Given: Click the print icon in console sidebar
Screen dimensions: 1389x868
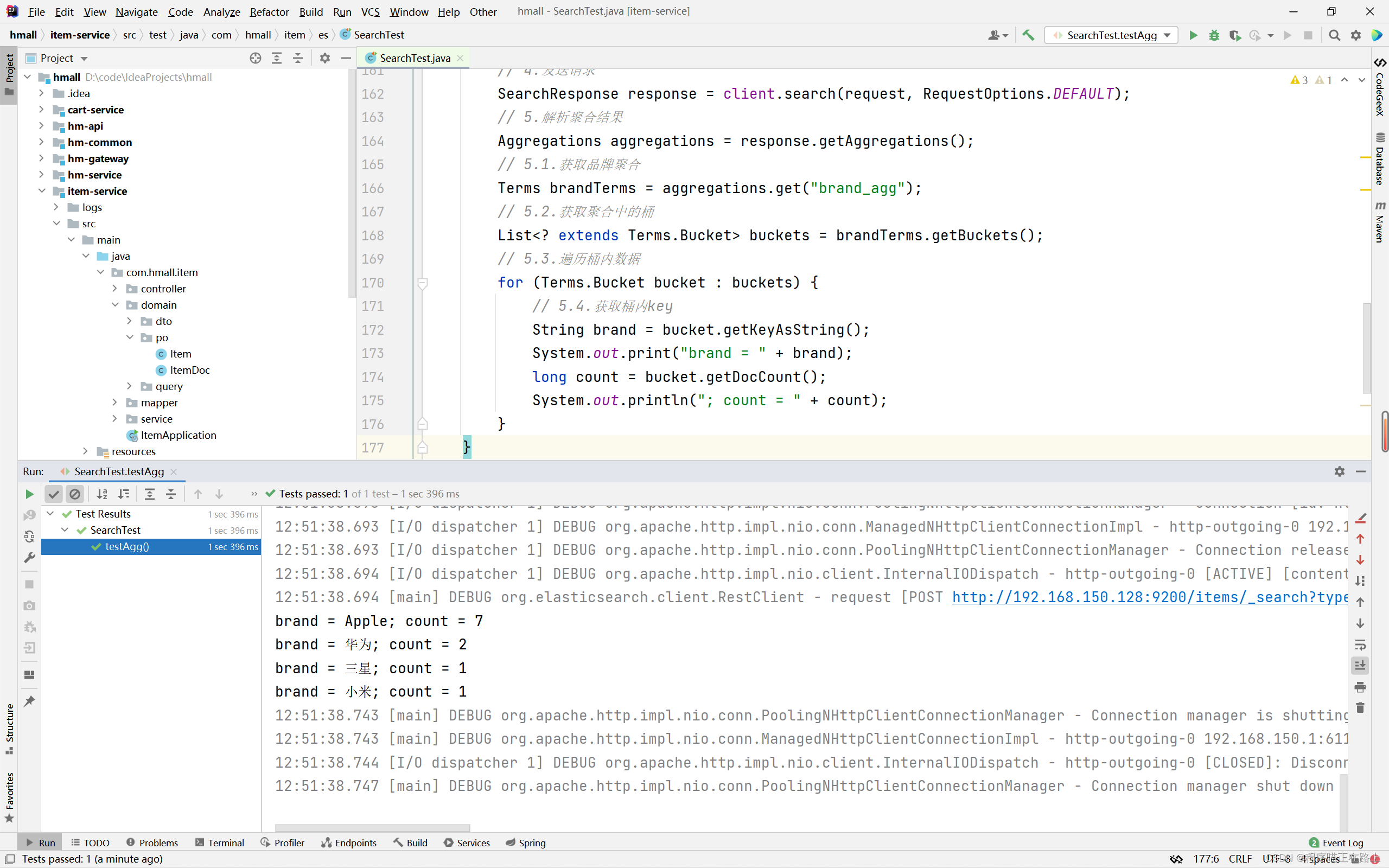Looking at the screenshot, I should click(x=1360, y=687).
